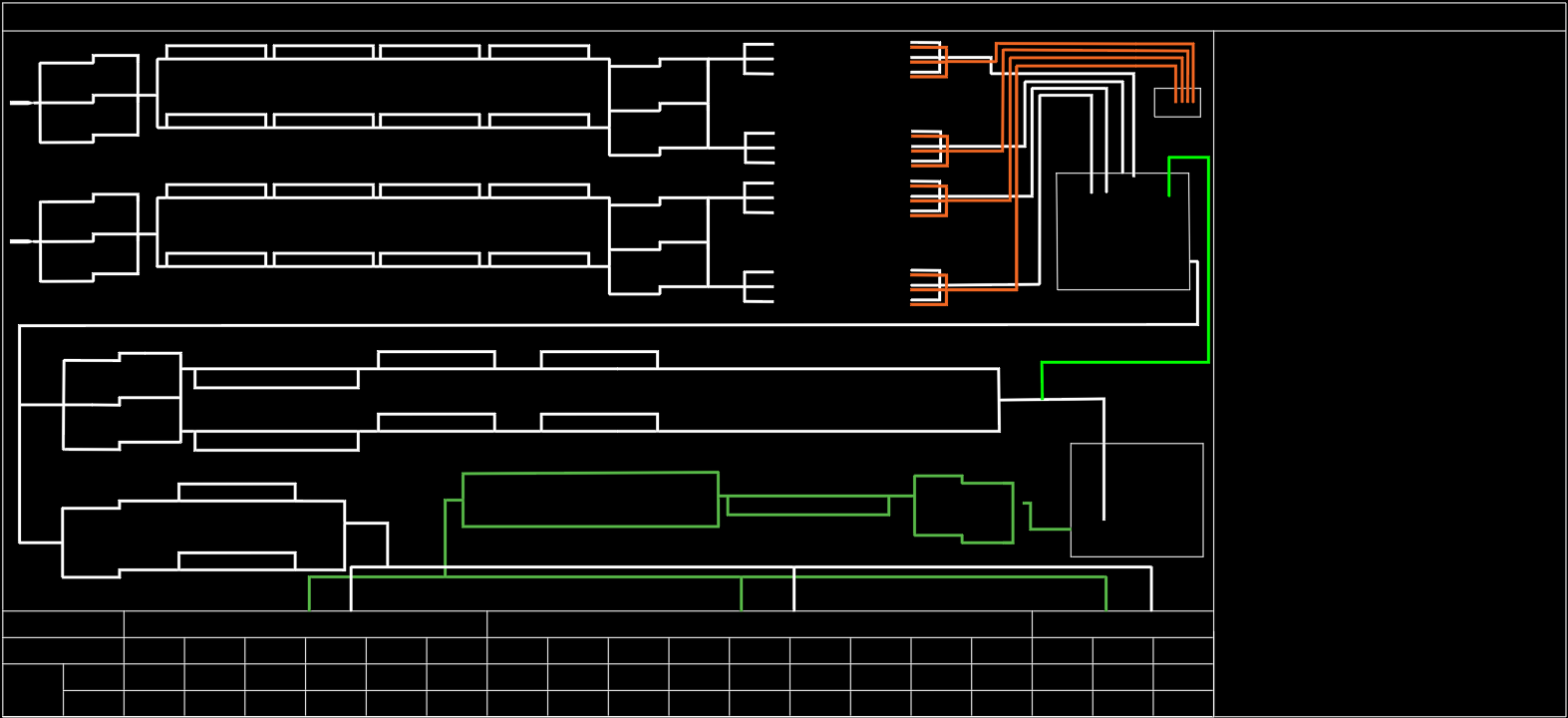This screenshot has height=718, width=1568.
Task: Select the lowest orange fork connector
Action: (x=929, y=287)
